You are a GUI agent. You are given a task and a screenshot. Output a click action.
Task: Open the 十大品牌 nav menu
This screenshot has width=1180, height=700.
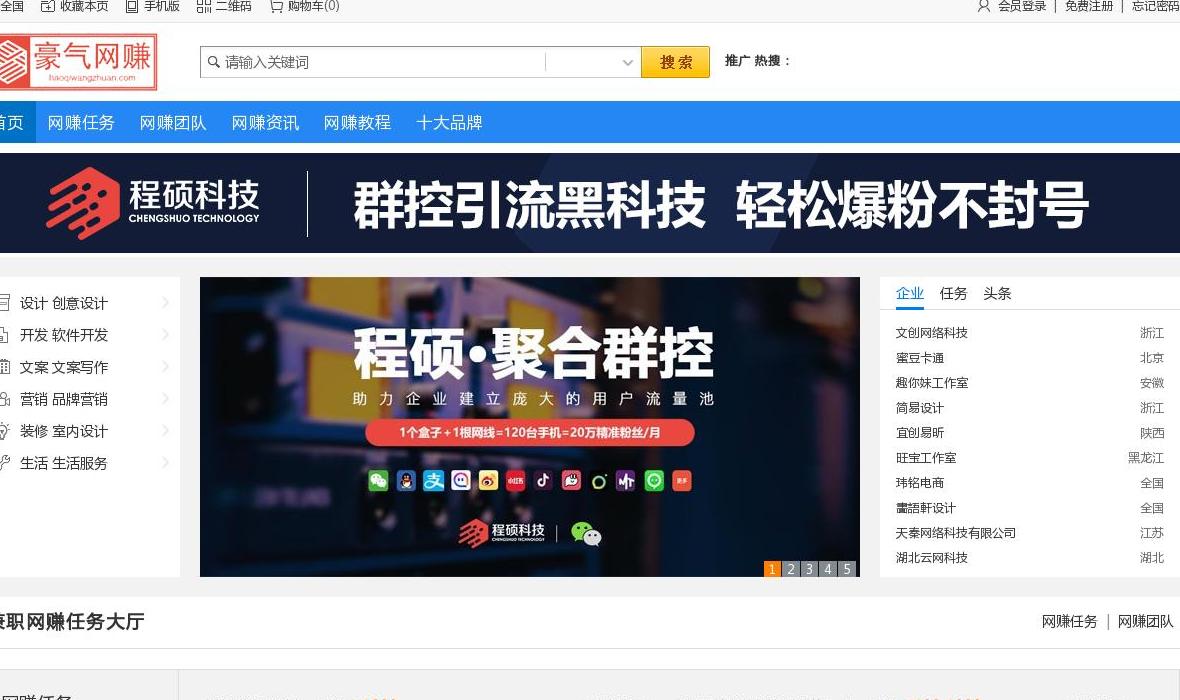(x=449, y=123)
